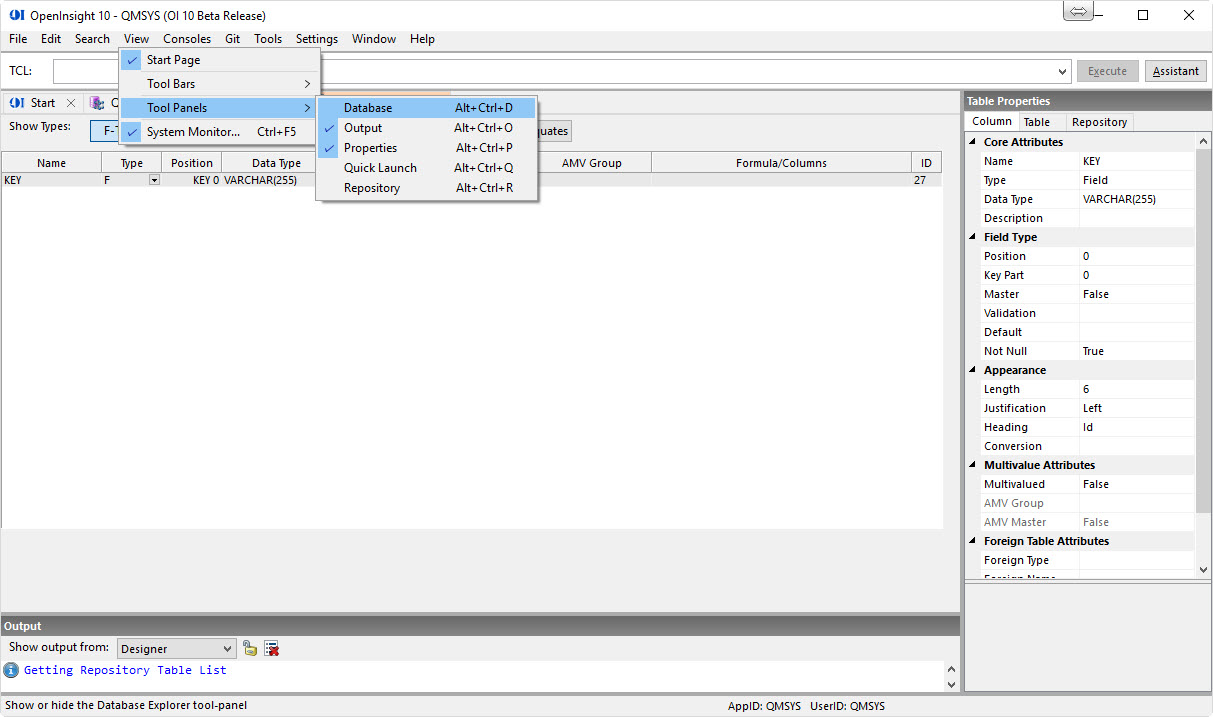Click the Heading value Id
Image resolution: width=1213 pixels, height=717 pixels.
coord(1137,427)
